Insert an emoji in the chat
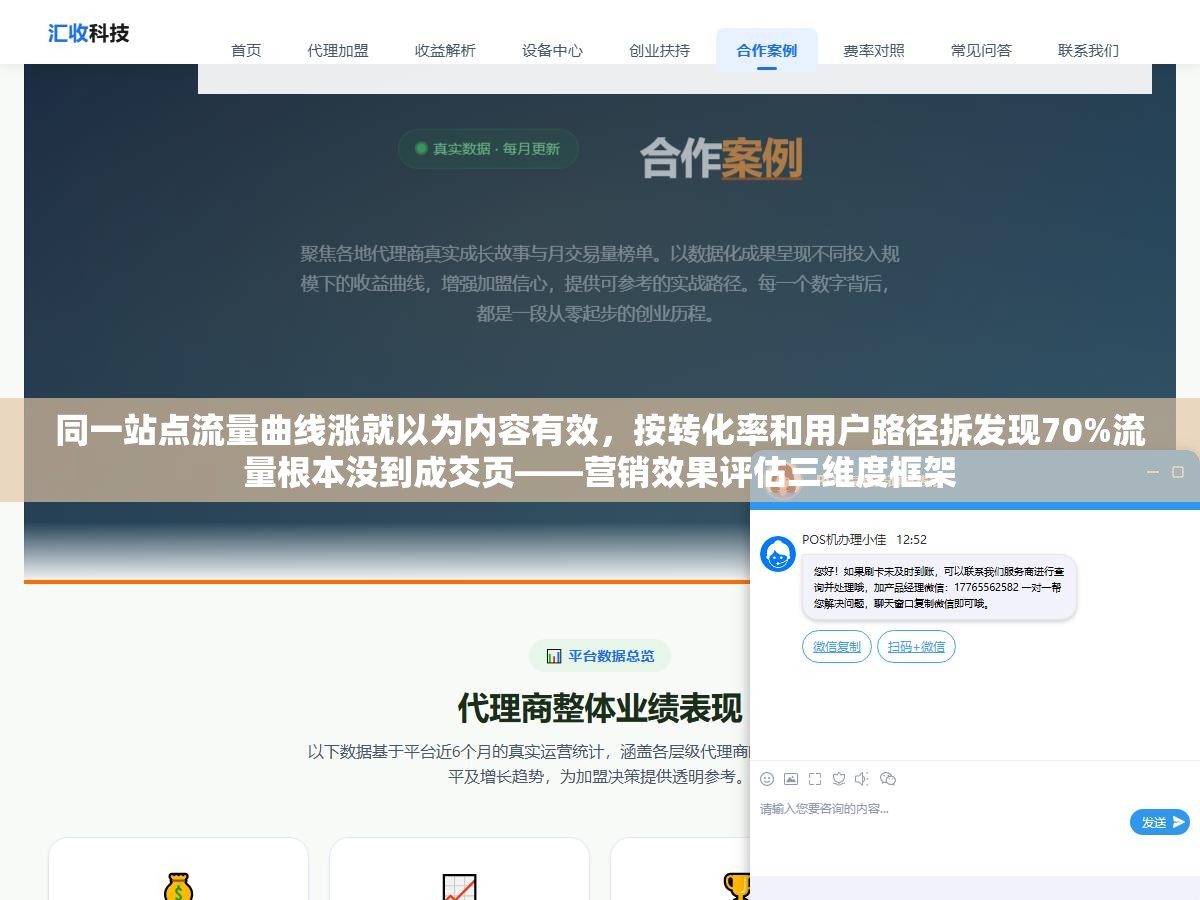Image resolution: width=1200 pixels, height=900 pixels. 767,779
